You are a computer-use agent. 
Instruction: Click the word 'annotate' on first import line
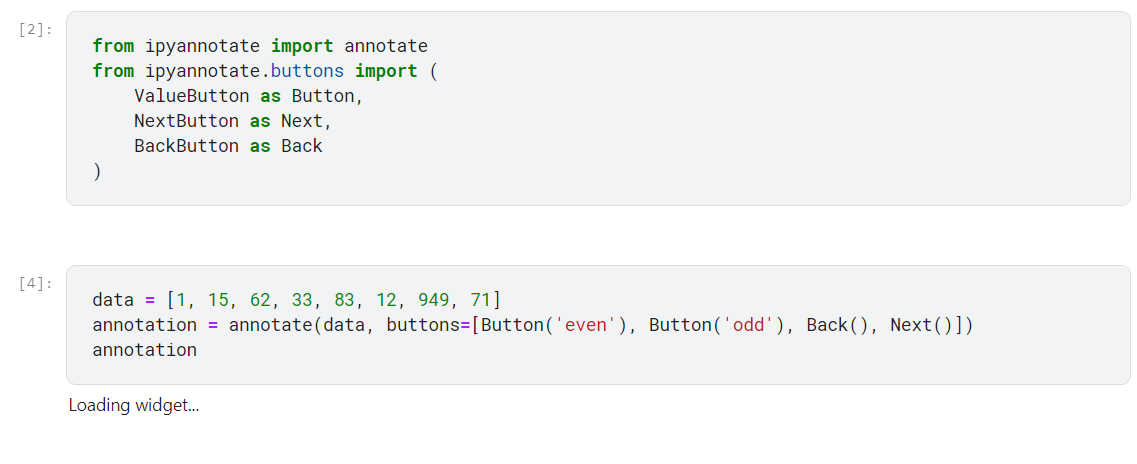386,46
